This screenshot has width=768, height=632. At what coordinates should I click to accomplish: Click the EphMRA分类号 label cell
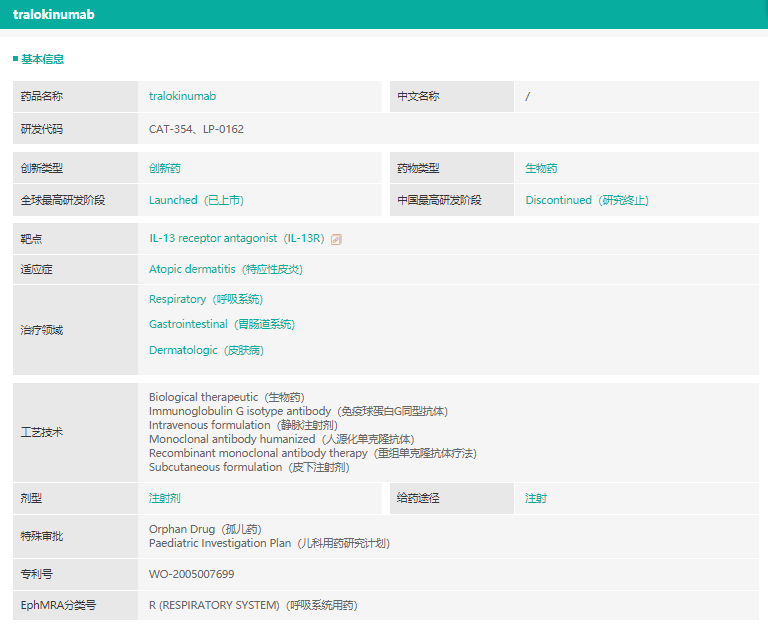[x=75, y=606]
